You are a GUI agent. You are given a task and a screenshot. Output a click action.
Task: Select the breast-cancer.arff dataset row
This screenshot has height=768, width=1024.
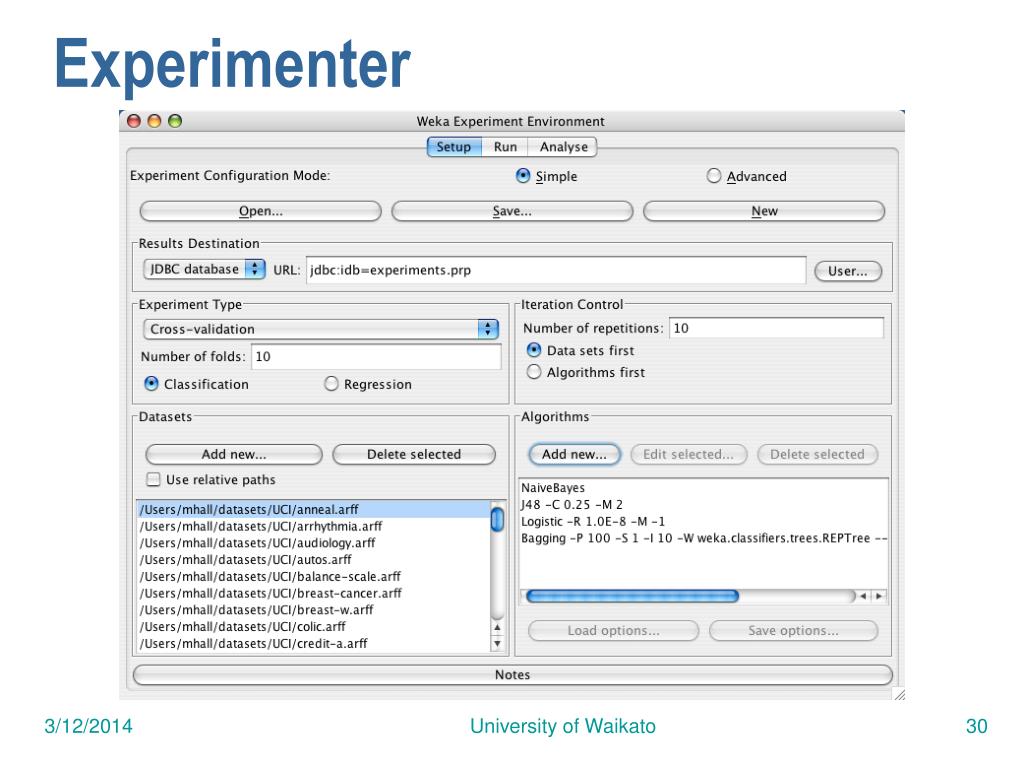(313, 594)
